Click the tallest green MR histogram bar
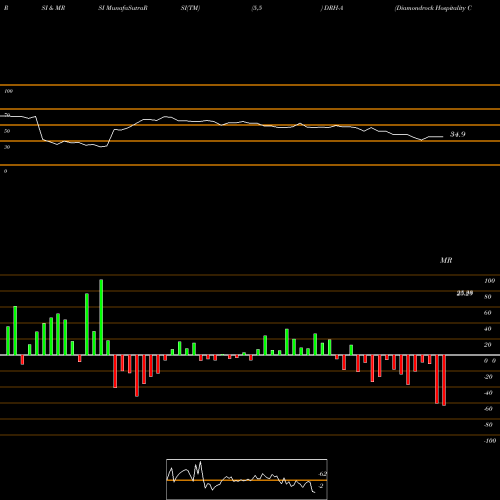The width and height of the screenshot is (500, 500). (101, 317)
